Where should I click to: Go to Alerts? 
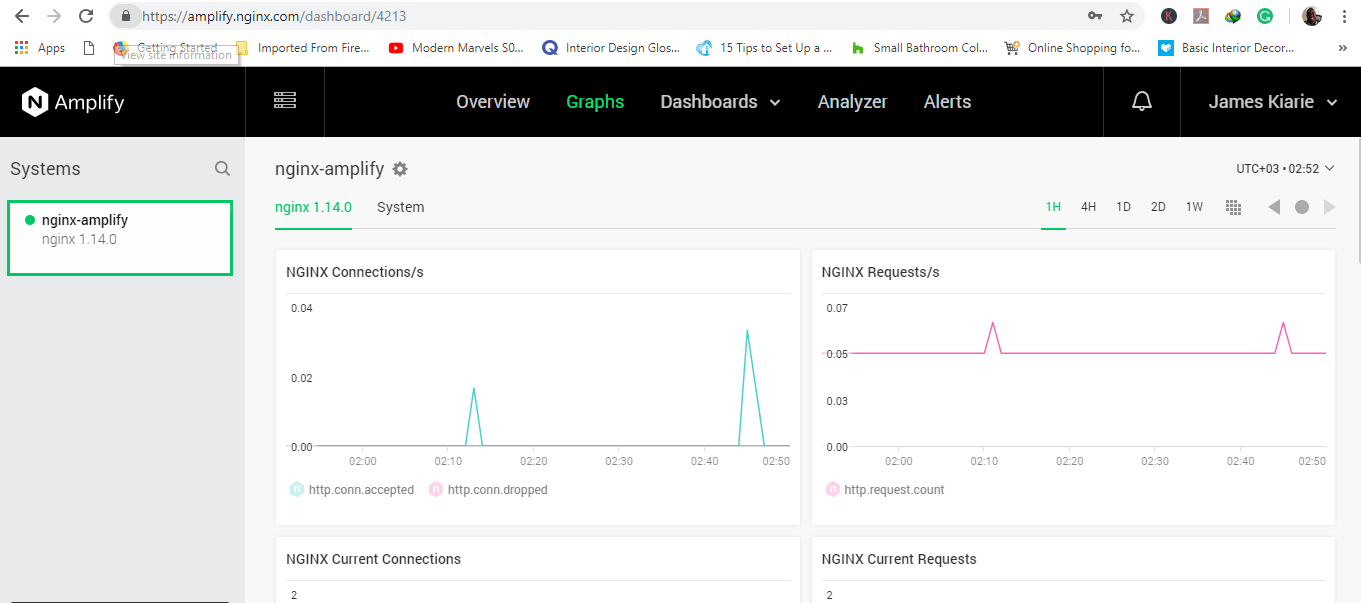[948, 102]
